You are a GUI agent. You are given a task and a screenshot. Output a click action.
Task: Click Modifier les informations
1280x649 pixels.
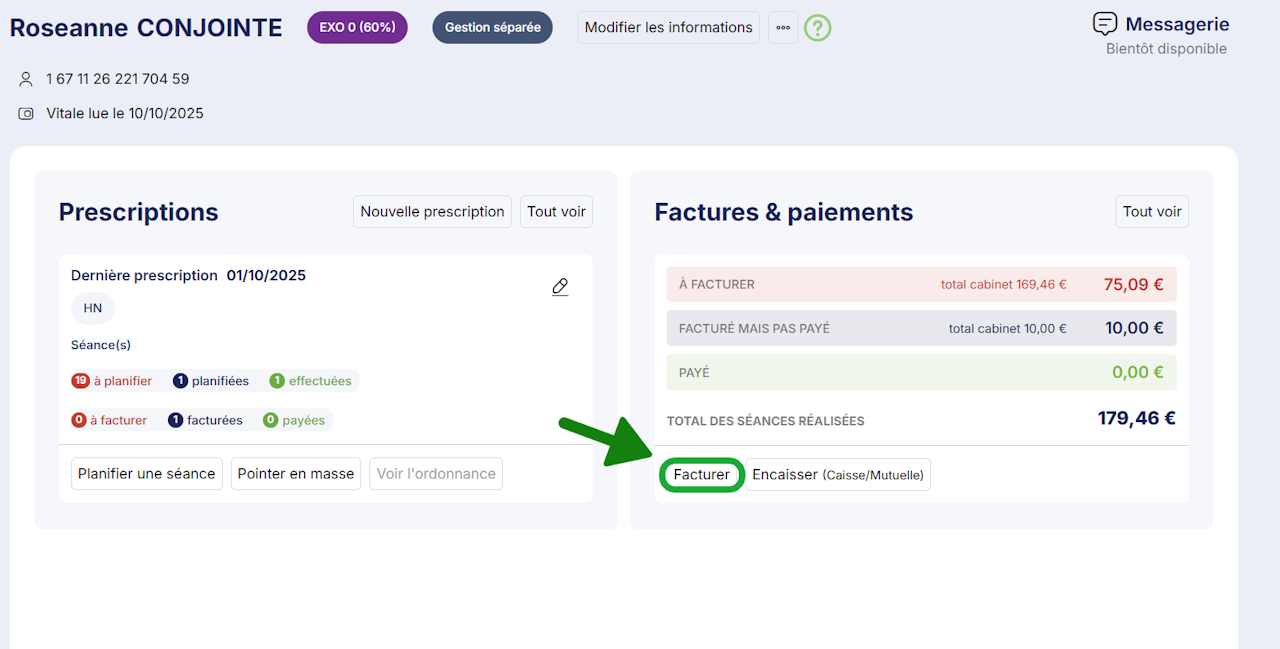pyautogui.click(x=668, y=28)
